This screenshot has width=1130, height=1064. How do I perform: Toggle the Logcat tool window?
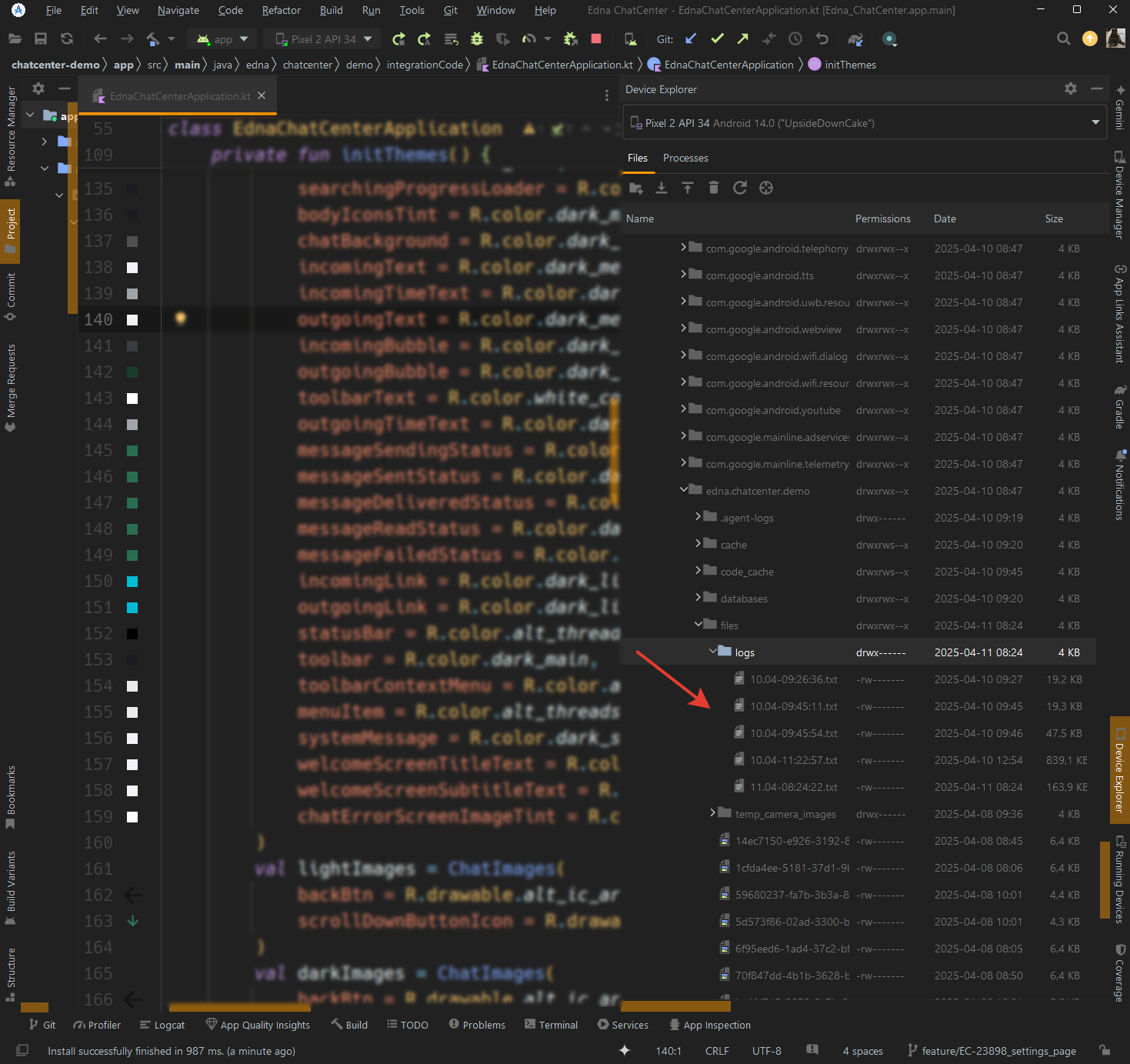(x=162, y=1025)
